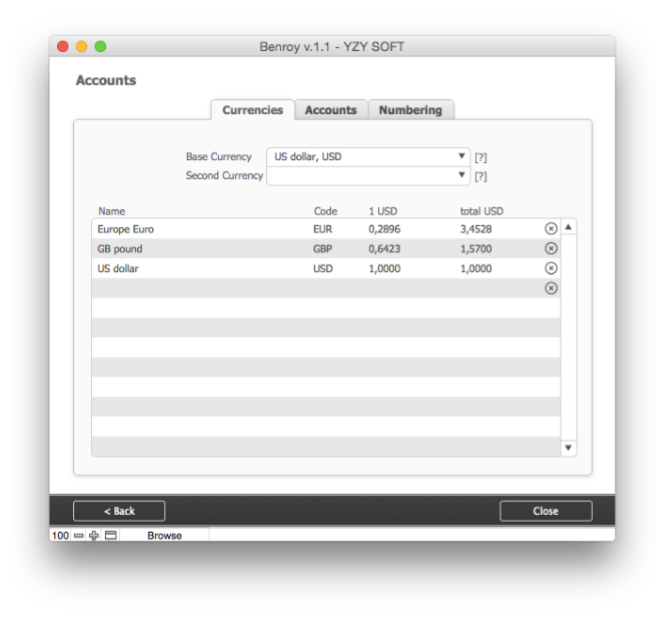Switch to the Accounts tab

point(331,110)
